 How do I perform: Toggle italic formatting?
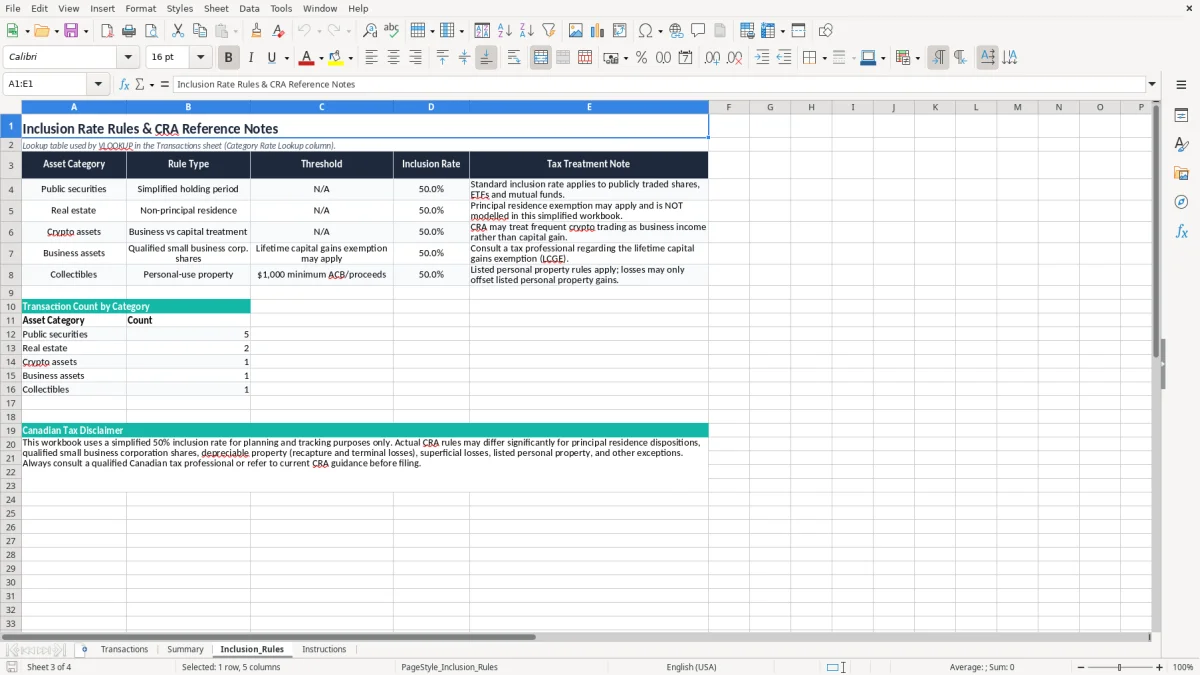click(x=251, y=58)
